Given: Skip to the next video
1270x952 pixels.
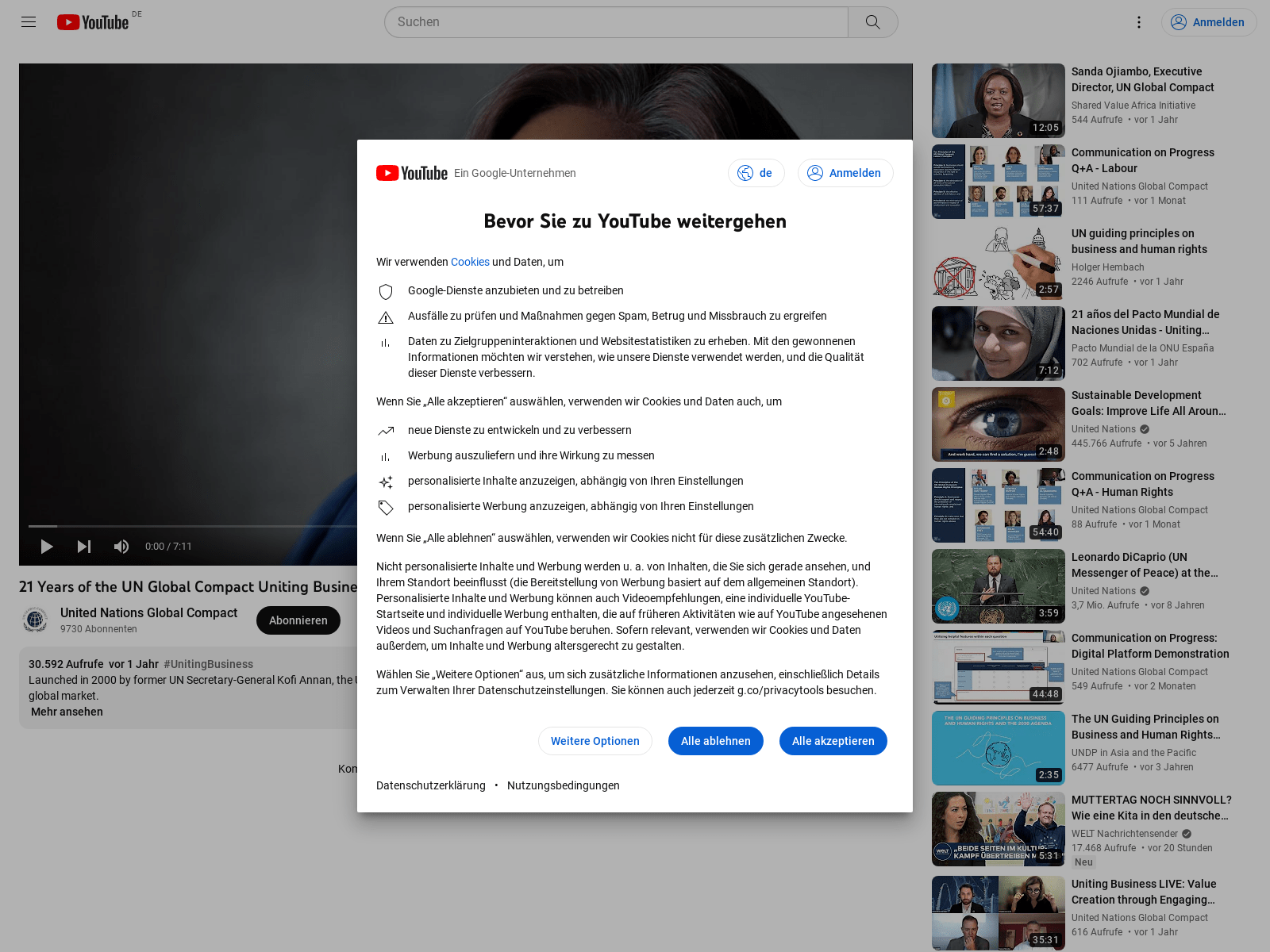Looking at the screenshot, I should point(84,547).
